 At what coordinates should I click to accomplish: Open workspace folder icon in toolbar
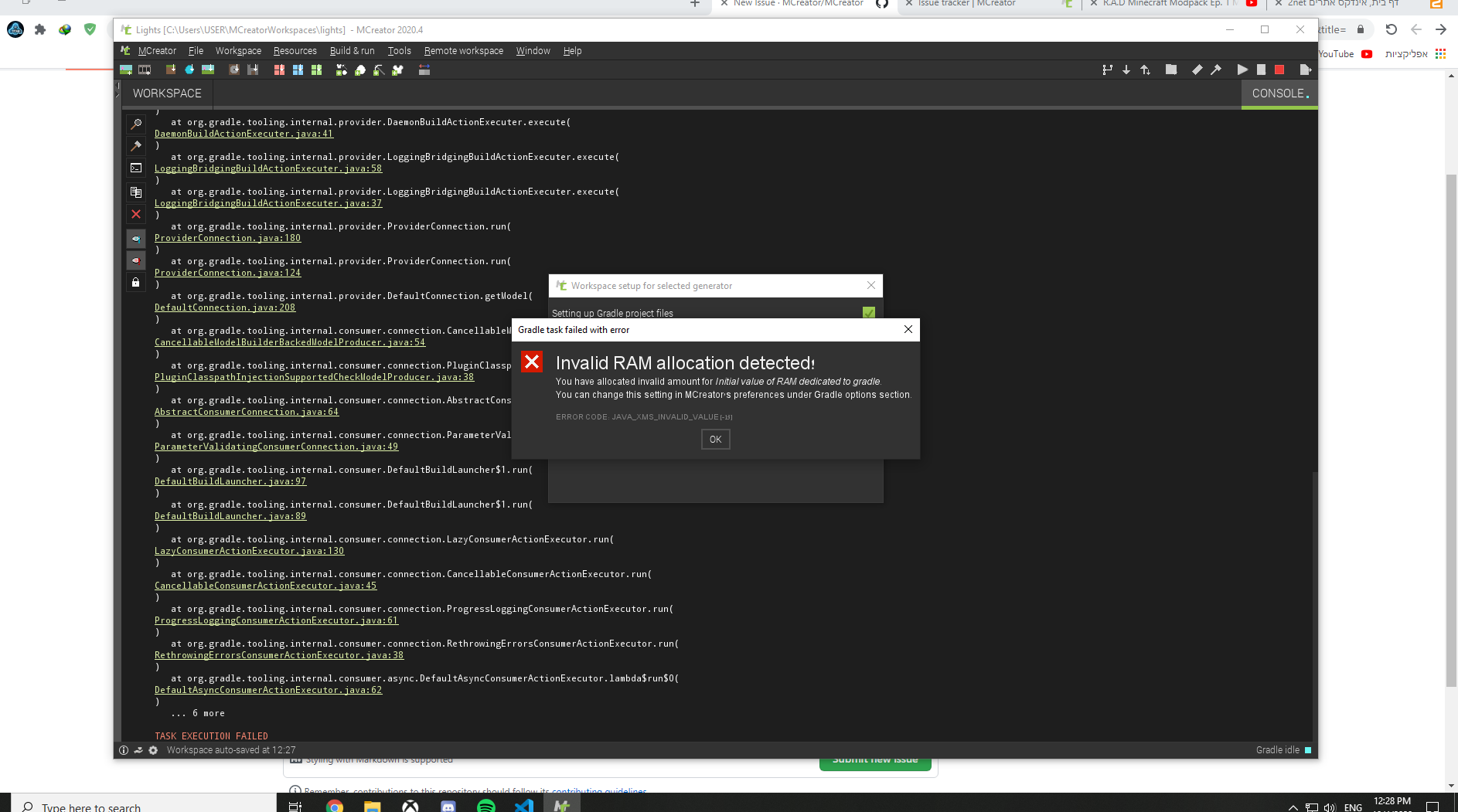[x=1172, y=70]
